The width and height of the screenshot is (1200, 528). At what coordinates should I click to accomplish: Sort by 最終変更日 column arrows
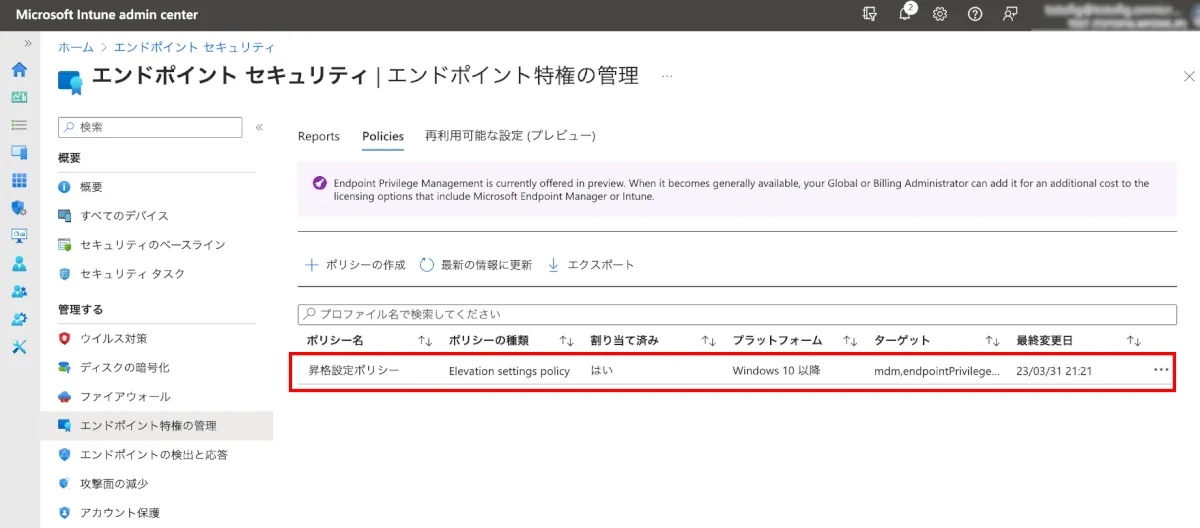1134,341
